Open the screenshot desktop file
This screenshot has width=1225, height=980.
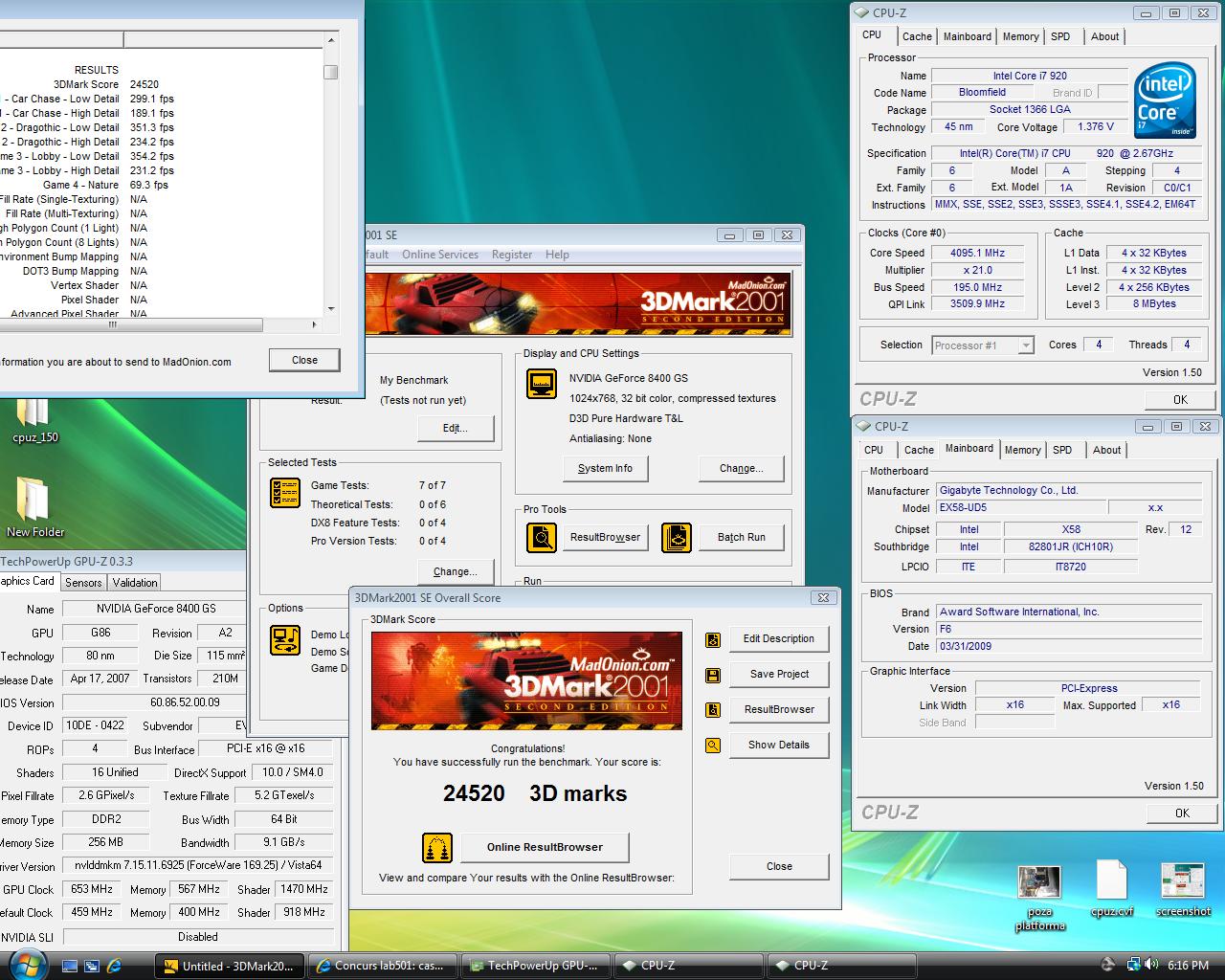pyautogui.click(x=1183, y=888)
